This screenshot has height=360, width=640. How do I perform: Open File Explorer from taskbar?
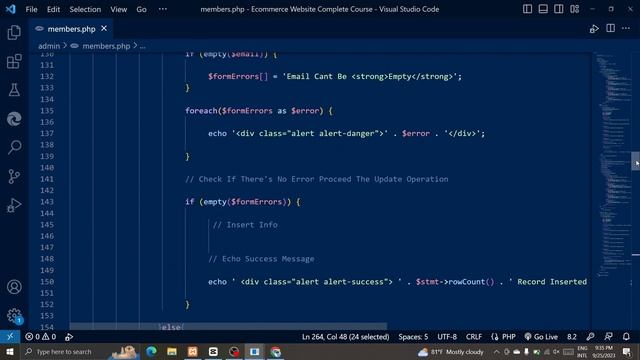[x=172, y=351]
